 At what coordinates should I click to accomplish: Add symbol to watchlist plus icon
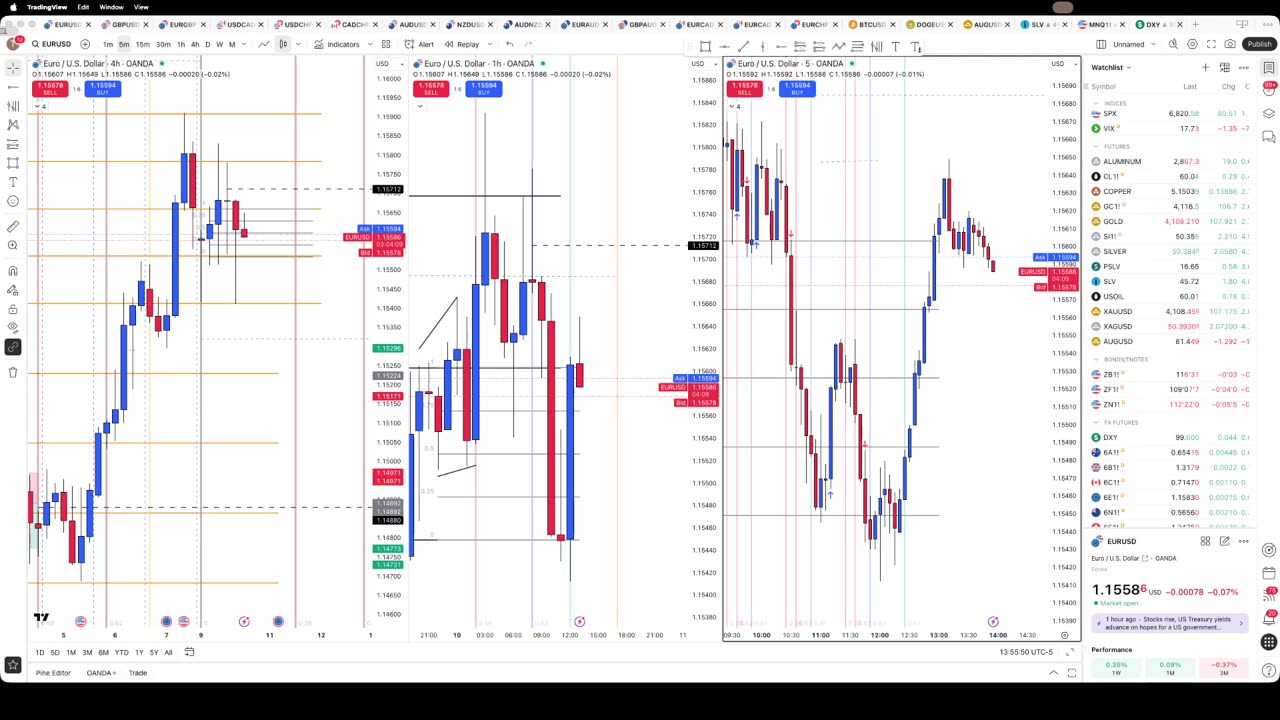(x=1206, y=68)
